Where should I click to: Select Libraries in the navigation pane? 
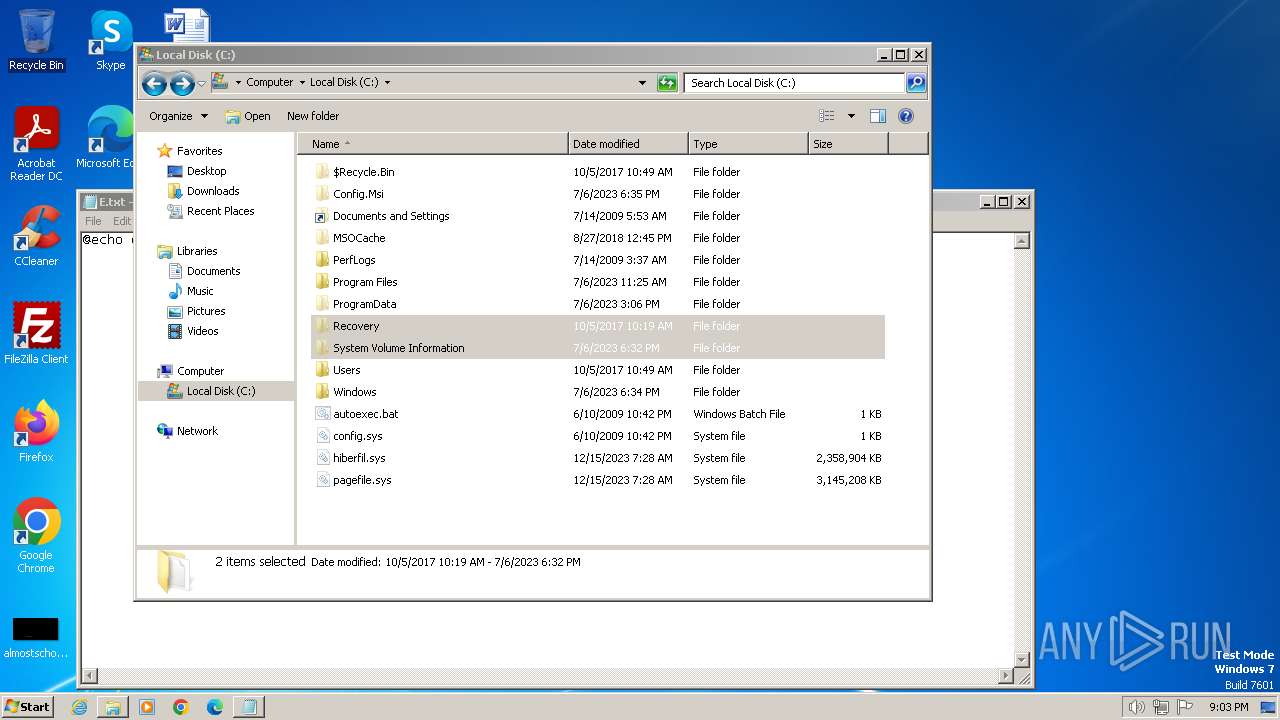[x=197, y=251]
